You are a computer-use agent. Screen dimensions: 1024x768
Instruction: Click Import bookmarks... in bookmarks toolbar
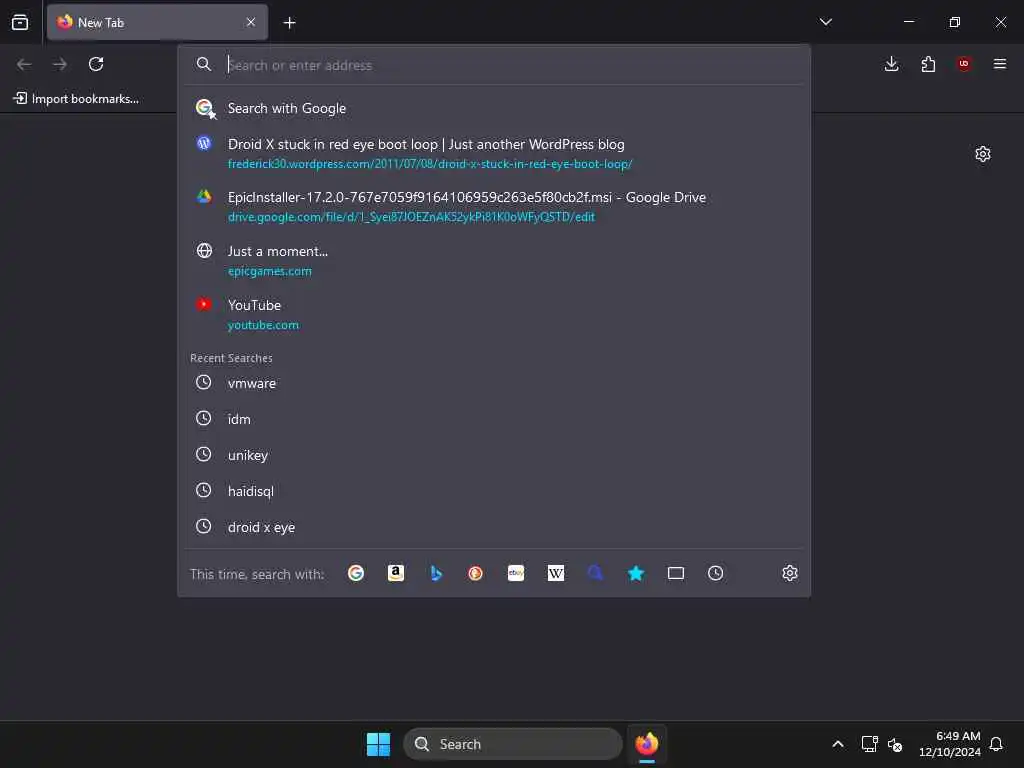(76, 99)
